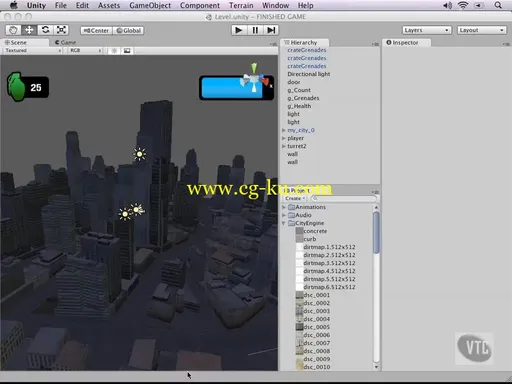This screenshot has height=384, width=512.
Task: Open the RGB render mode dropdown
Action: coord(85,51)
